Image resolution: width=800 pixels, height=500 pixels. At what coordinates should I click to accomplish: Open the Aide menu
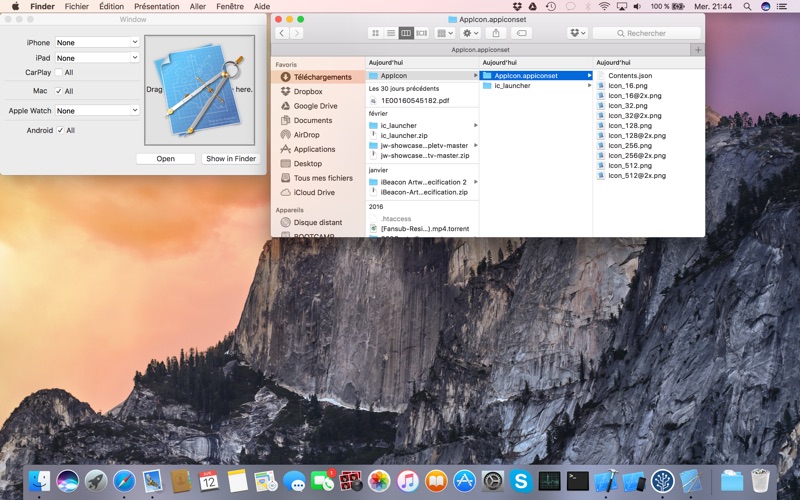[x=262, y=6]
